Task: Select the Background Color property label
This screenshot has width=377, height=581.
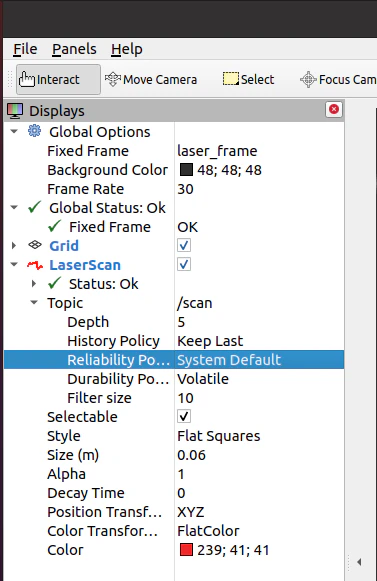Action: point(108,170)
